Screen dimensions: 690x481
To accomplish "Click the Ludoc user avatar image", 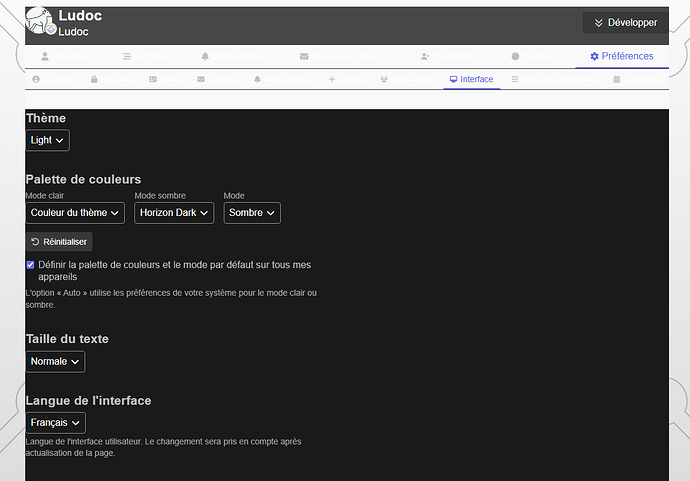I will 39,20.
